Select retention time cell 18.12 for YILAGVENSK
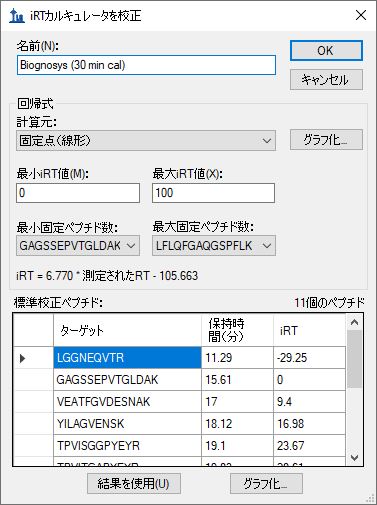This screenshot has width=377, height=505. [x=237, y=424]
